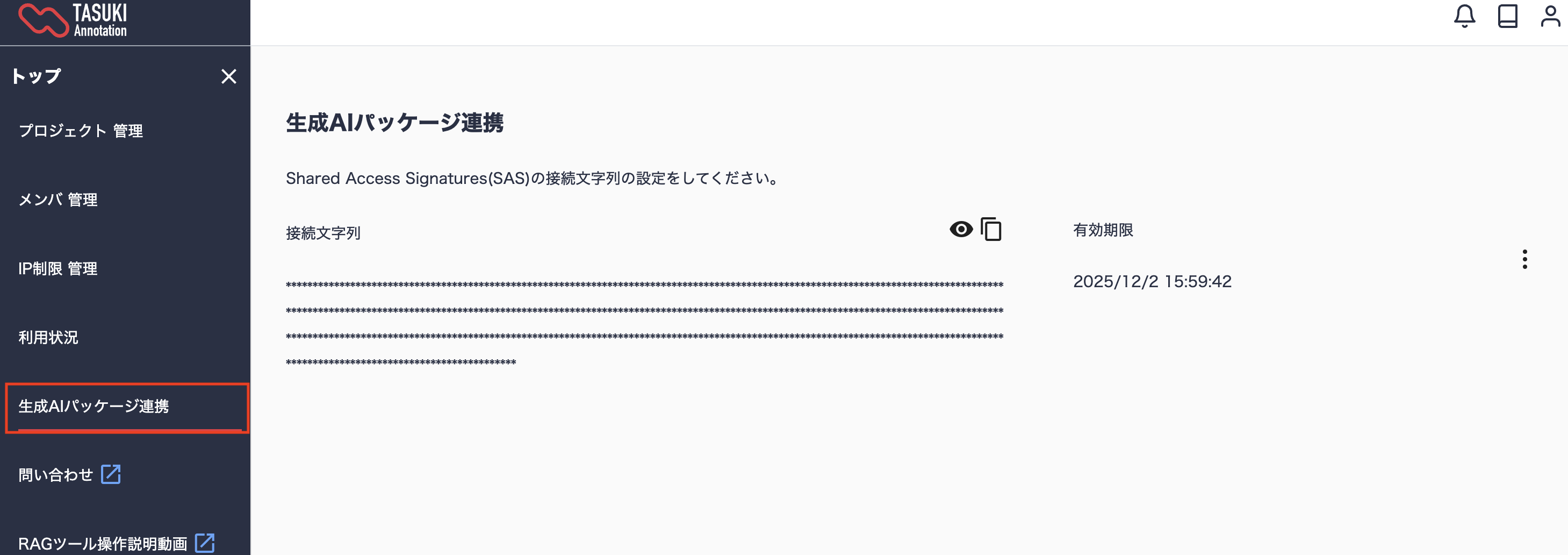1568x555 pixels.
Task: Click the masked connection string text
Action: (x=645, y=324)
